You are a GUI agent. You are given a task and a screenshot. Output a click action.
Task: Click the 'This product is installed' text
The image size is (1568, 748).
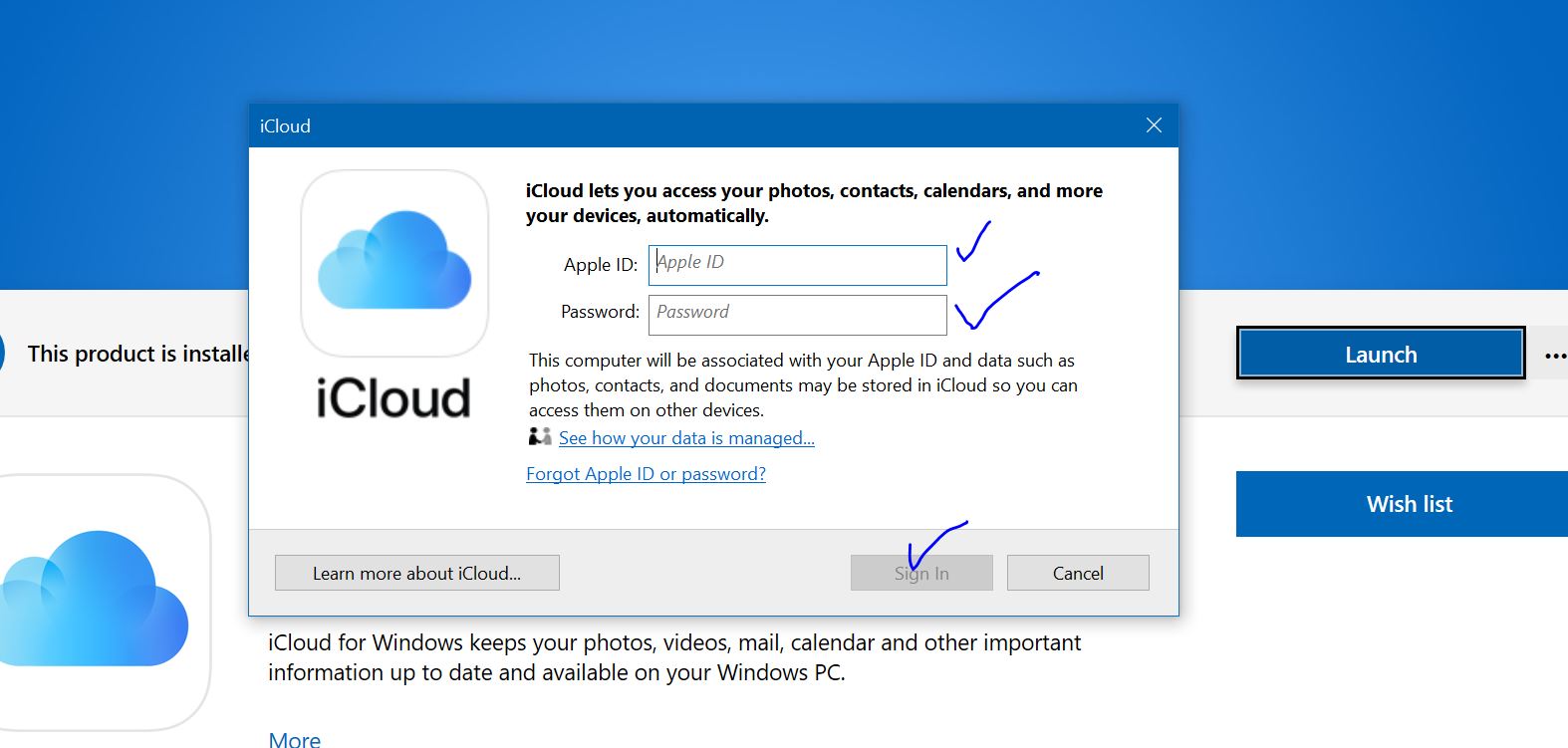coord(137,354)
